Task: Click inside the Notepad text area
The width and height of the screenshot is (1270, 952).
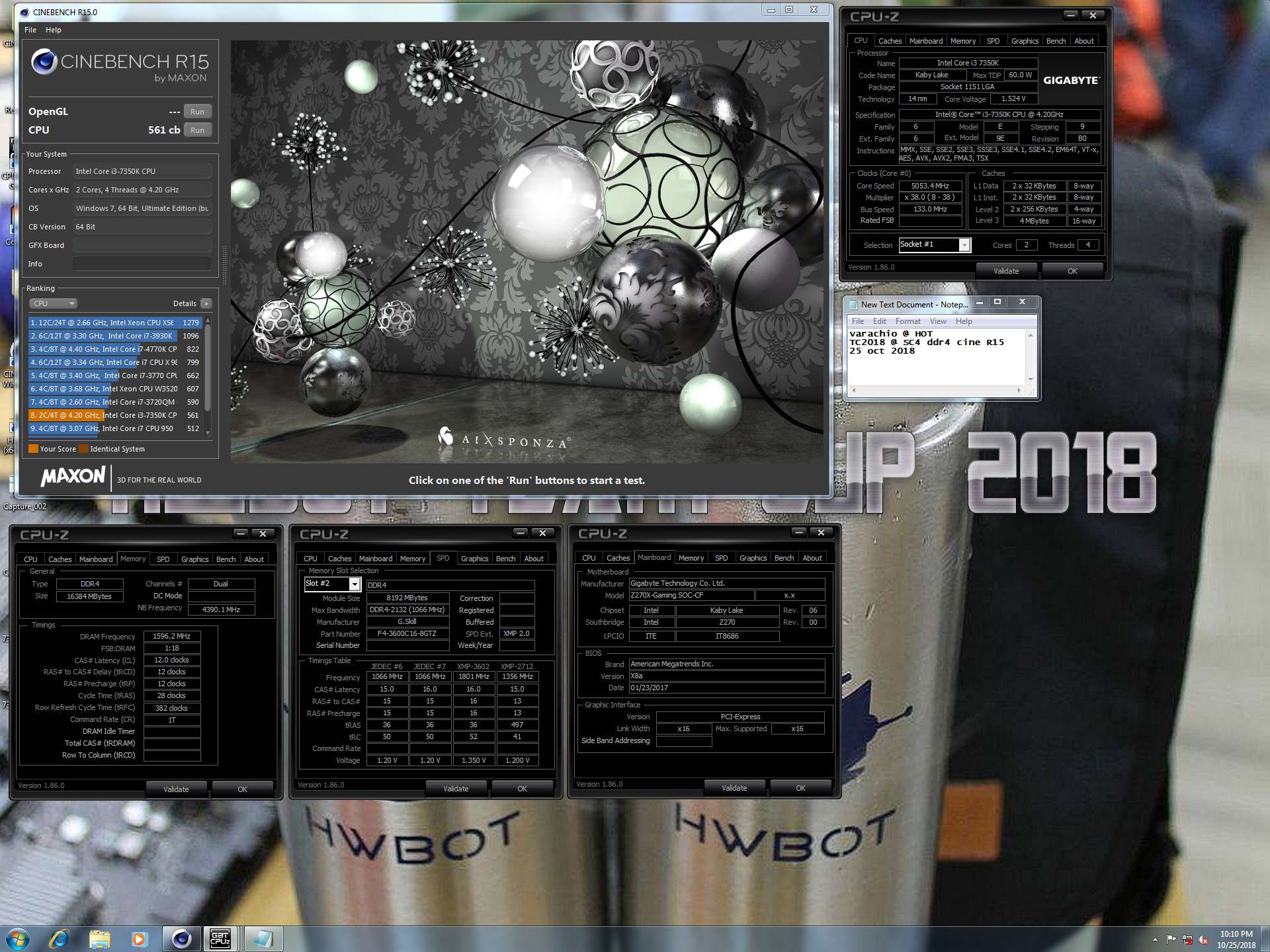Action: tap(937, 357)
